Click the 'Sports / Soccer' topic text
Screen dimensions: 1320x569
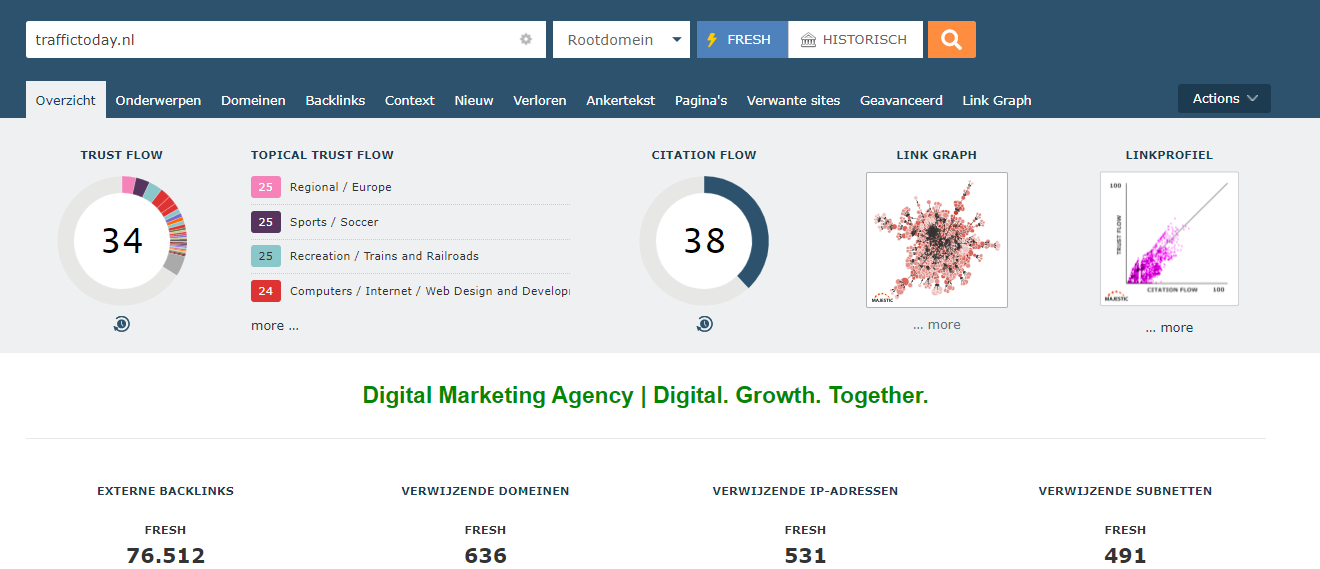tap(334, 222)
